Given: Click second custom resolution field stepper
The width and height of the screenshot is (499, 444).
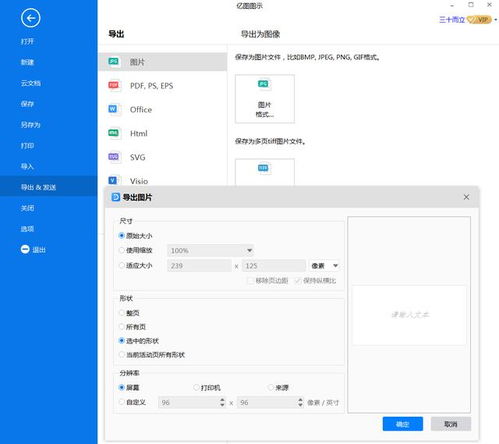Looking at the screenshot, I should [300, 402].
